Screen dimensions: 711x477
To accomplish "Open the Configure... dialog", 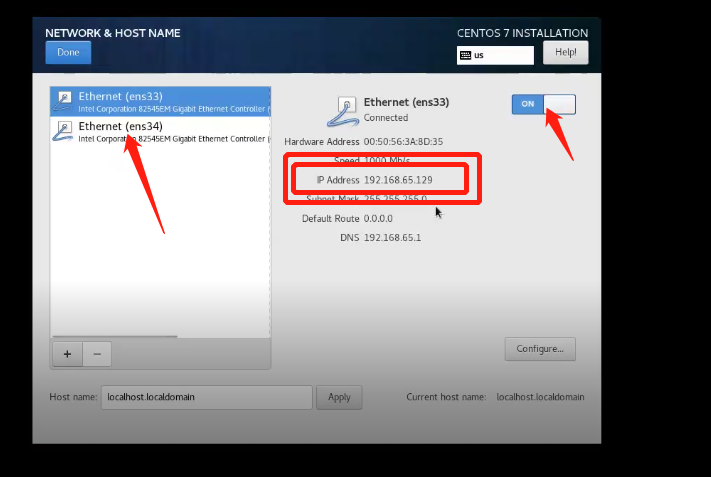I will click(x=540, y=349).
